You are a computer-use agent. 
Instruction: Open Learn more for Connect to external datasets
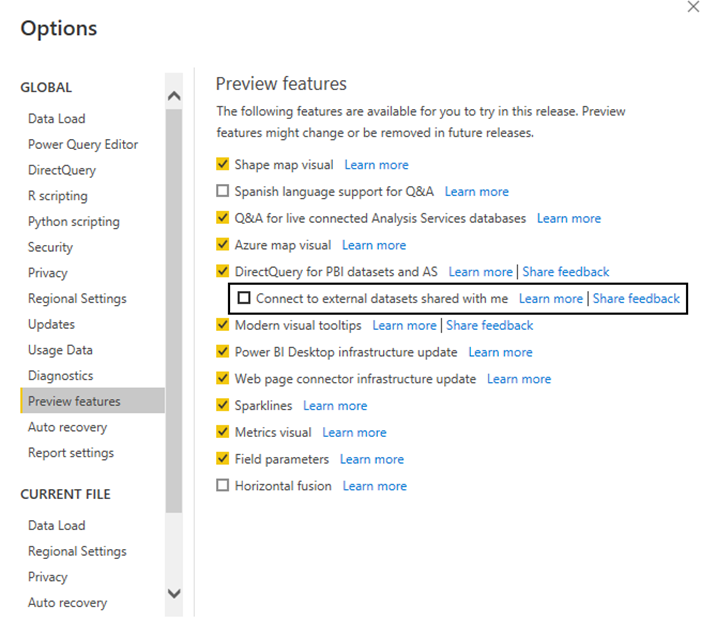[551, 299]
